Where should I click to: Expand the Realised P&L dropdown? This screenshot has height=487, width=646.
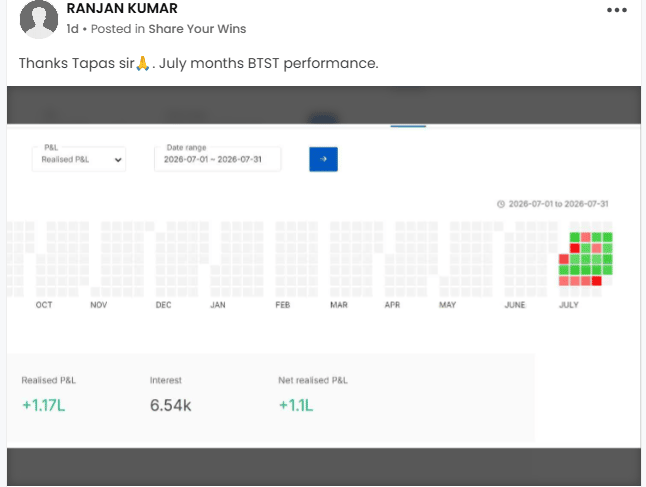click(x=79, y=159)
